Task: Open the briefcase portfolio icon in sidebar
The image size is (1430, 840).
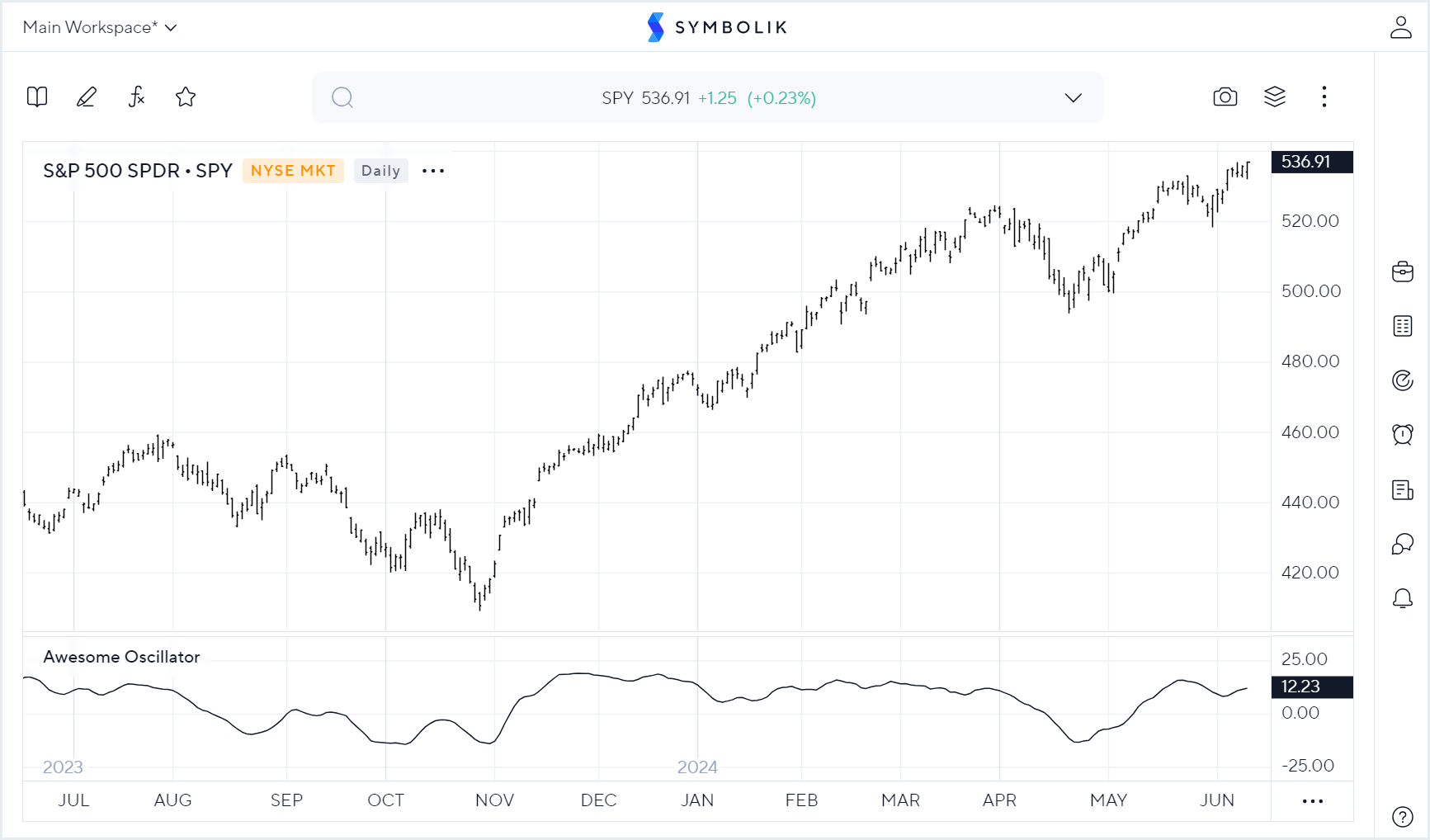Action: pyautogui.click(x=1403, y=271)
